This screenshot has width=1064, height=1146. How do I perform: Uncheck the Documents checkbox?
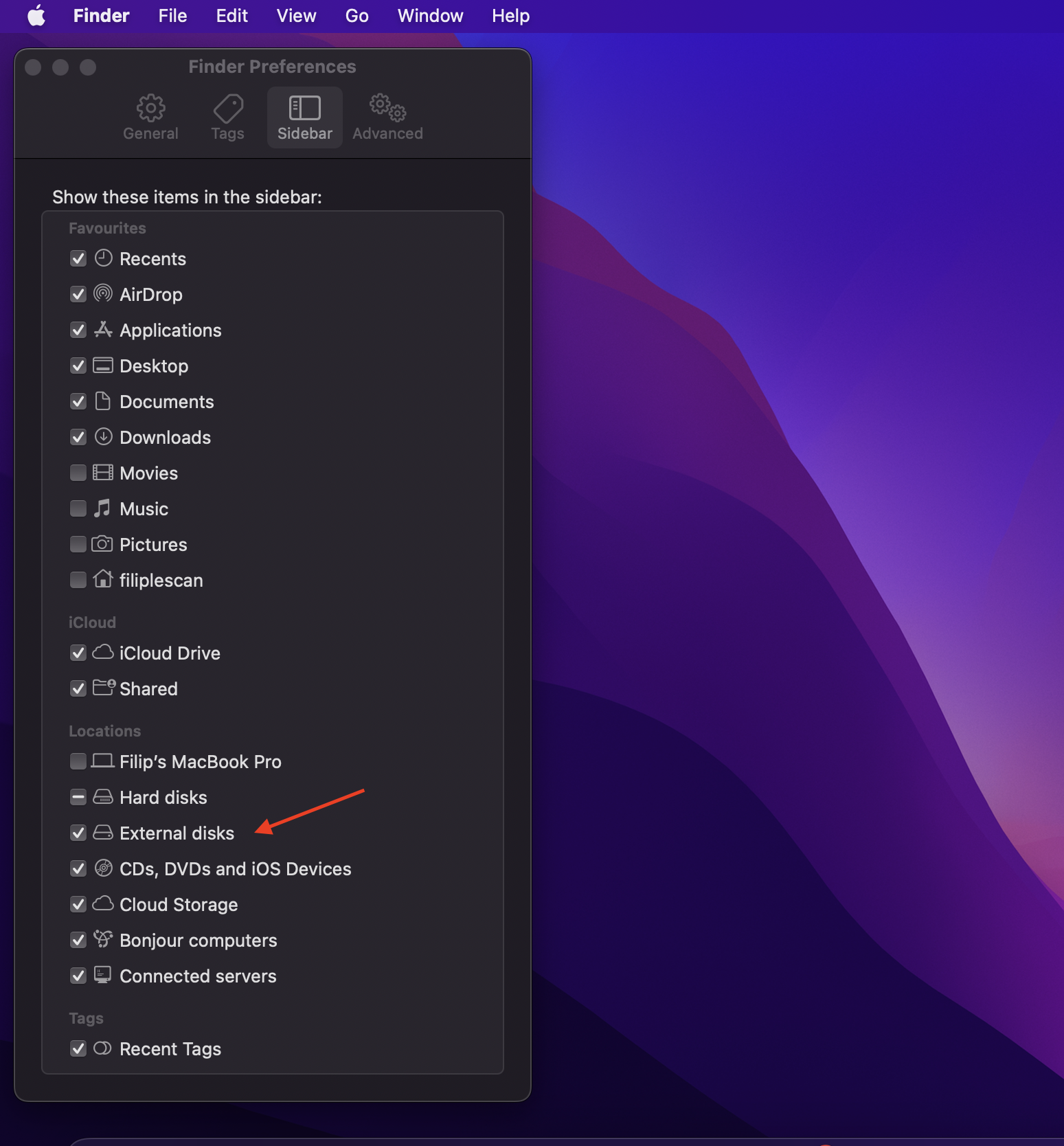[78, 401]
